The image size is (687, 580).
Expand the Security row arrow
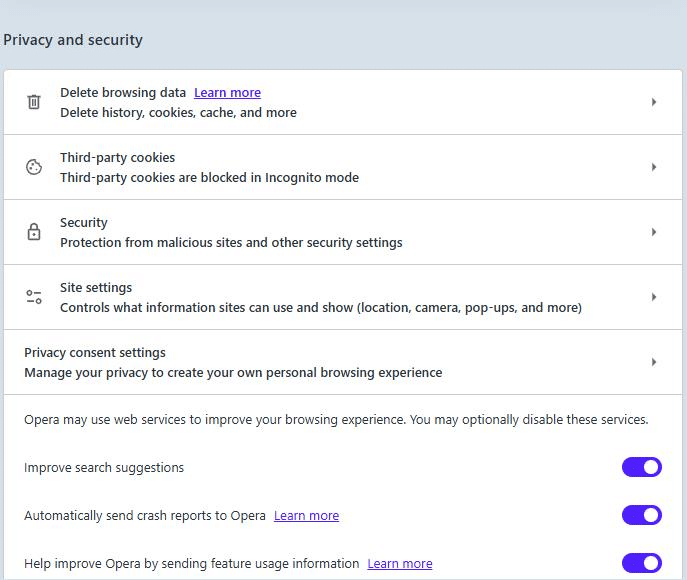[654, 232]
